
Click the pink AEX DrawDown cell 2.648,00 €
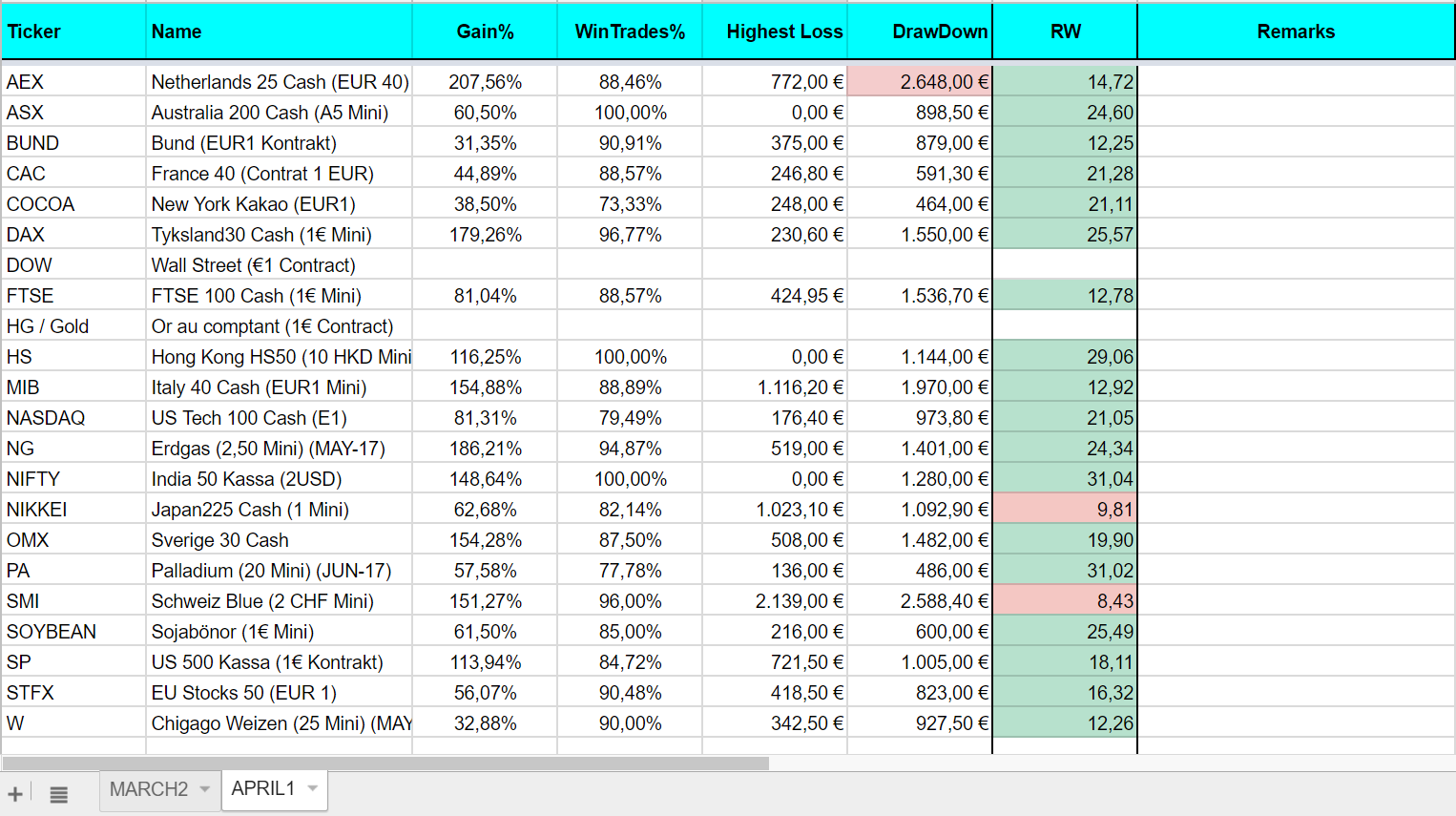point(920,82)
